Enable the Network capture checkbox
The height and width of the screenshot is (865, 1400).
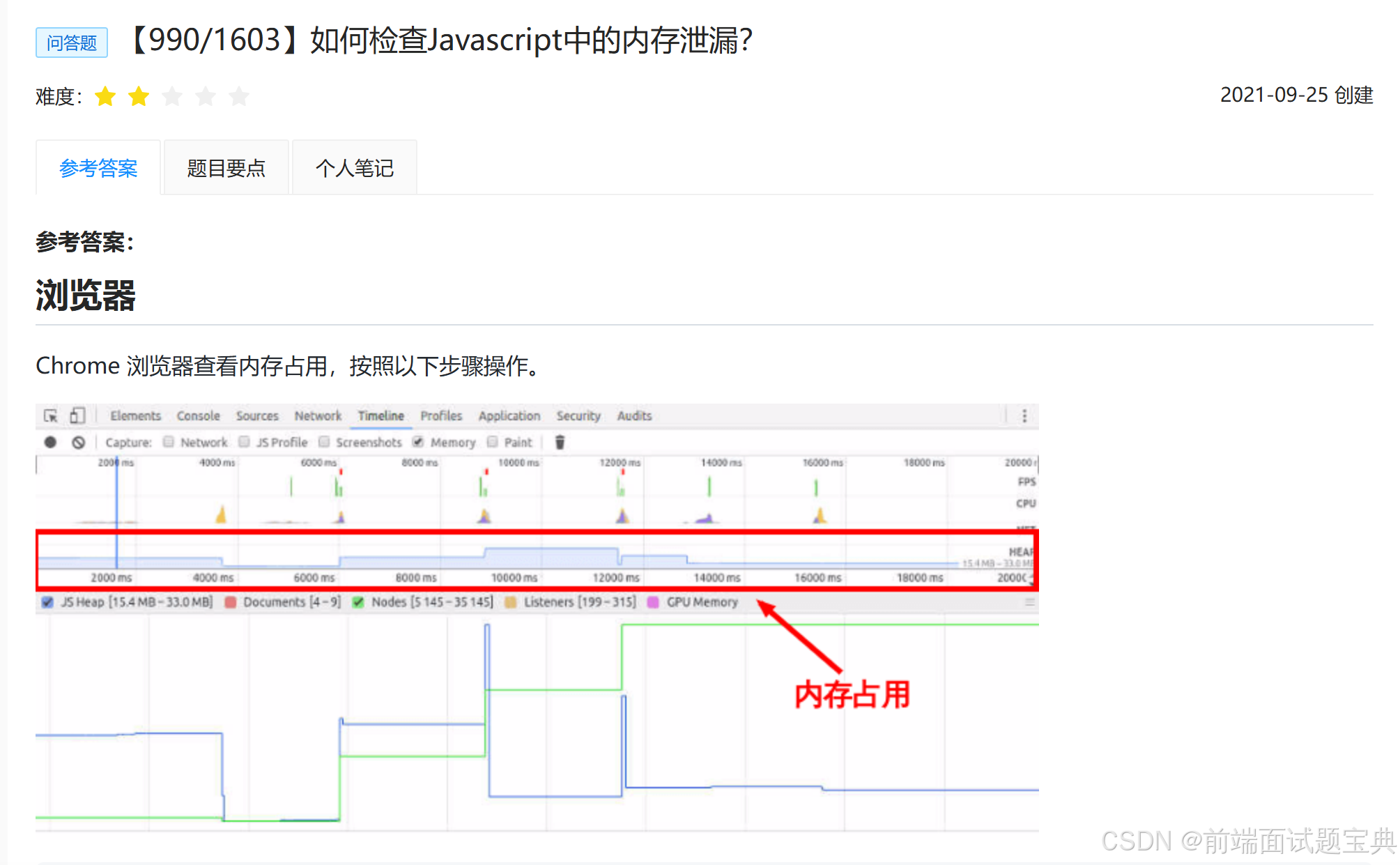(169, 442)
